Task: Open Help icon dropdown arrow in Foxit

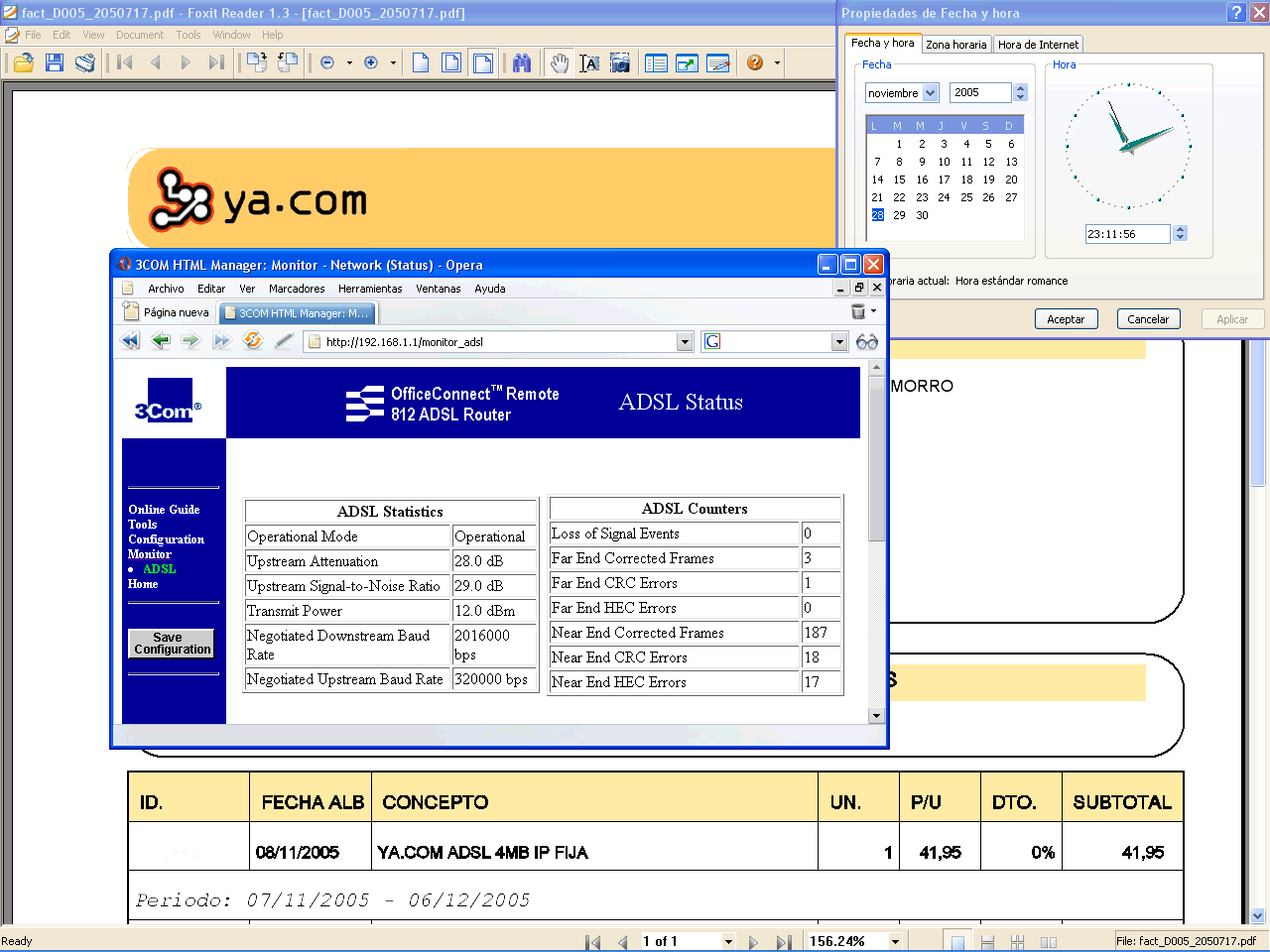Action: 777,62
